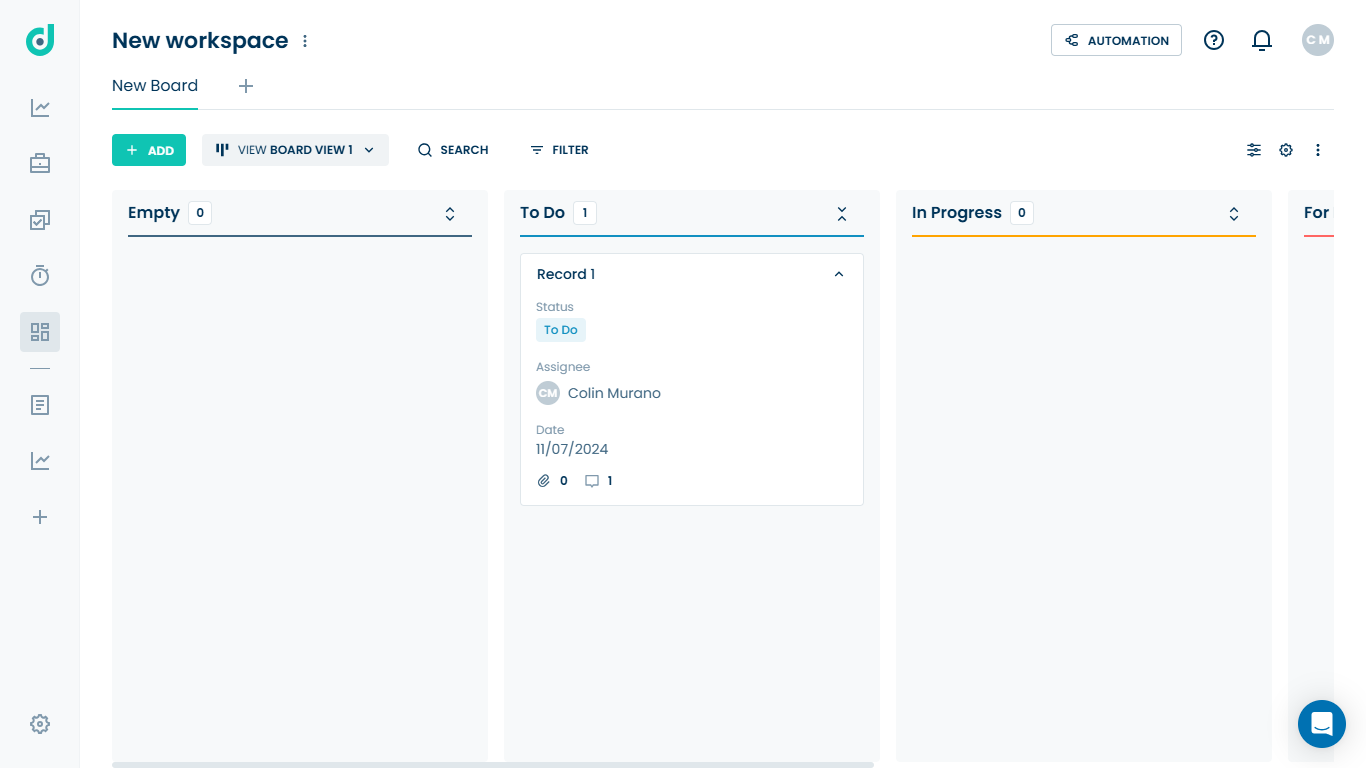Select the New Board tab
Image resolution: width=1366 pixels, height=768 pixels.
coord(155,86)
